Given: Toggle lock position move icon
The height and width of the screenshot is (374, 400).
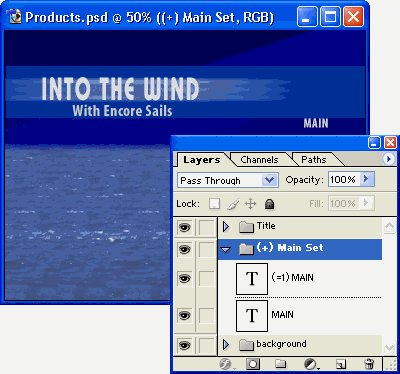Looking at the screenshot, I should pos(251,204).
